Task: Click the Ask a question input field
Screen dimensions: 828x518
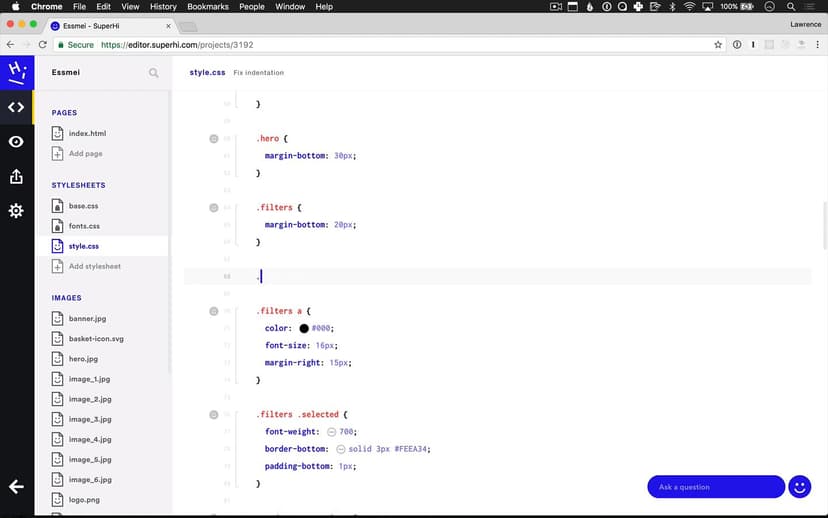Action: tap(715, 487)
